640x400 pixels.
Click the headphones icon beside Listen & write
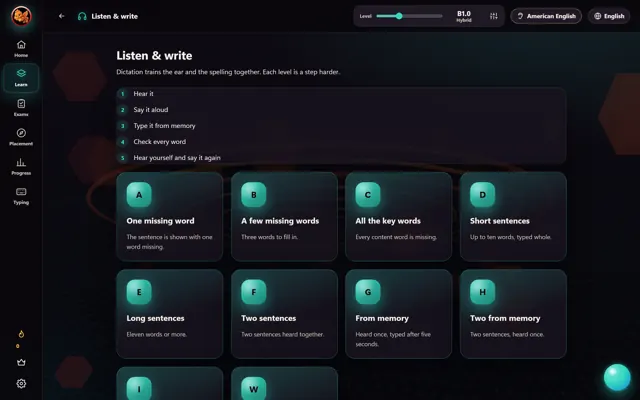(82, 16)
